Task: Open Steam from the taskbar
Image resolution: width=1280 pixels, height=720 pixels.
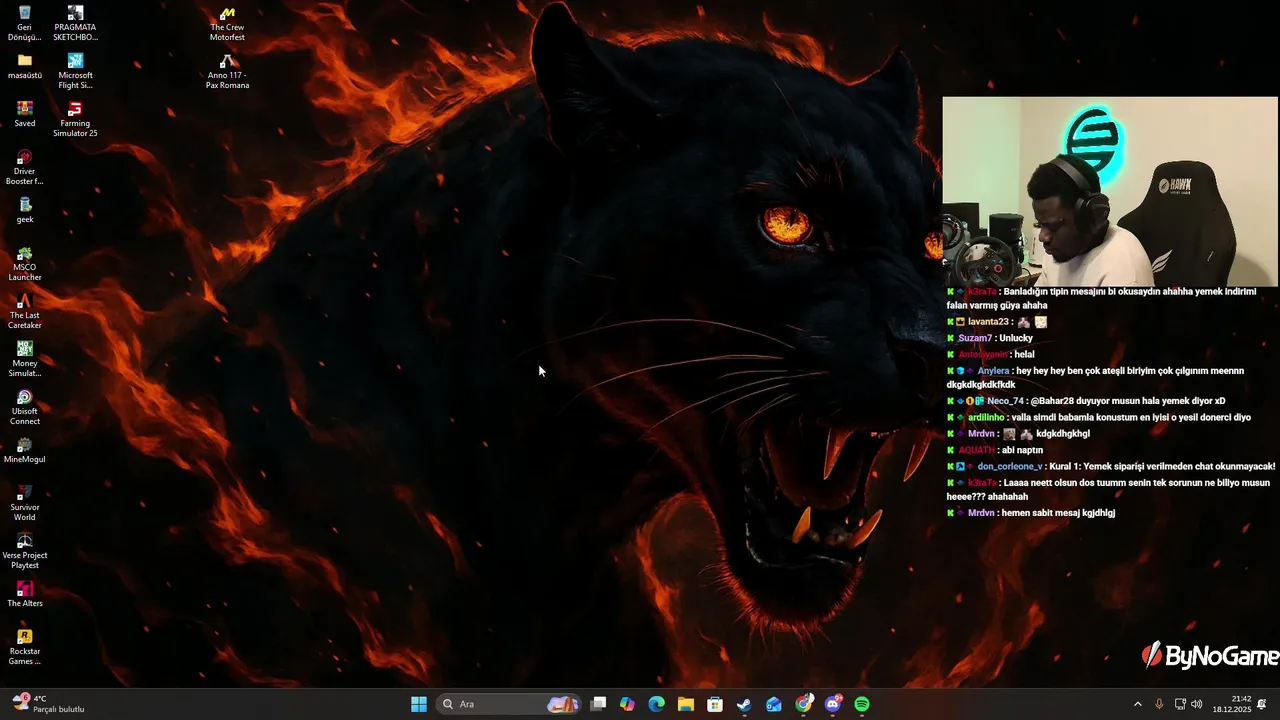Action: [744, 704]
